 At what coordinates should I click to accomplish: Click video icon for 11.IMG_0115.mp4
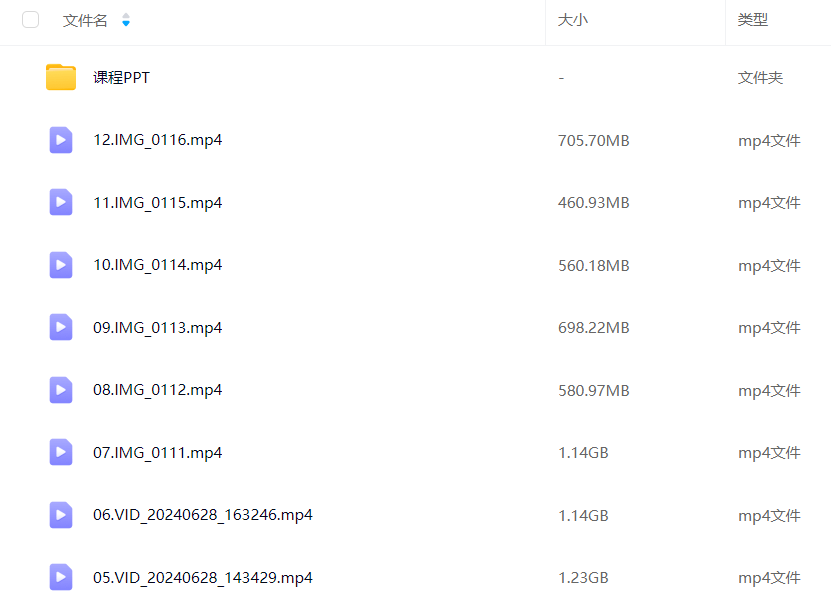[x=61, y=202]
